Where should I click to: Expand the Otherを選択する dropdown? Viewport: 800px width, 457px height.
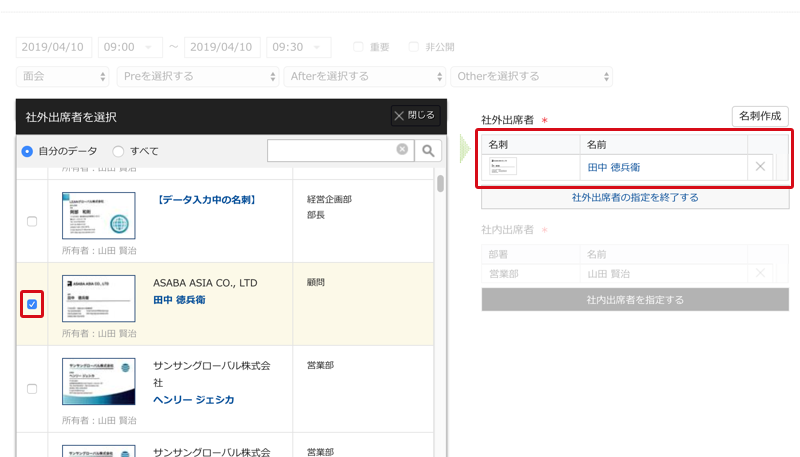[x=531, y=76]
